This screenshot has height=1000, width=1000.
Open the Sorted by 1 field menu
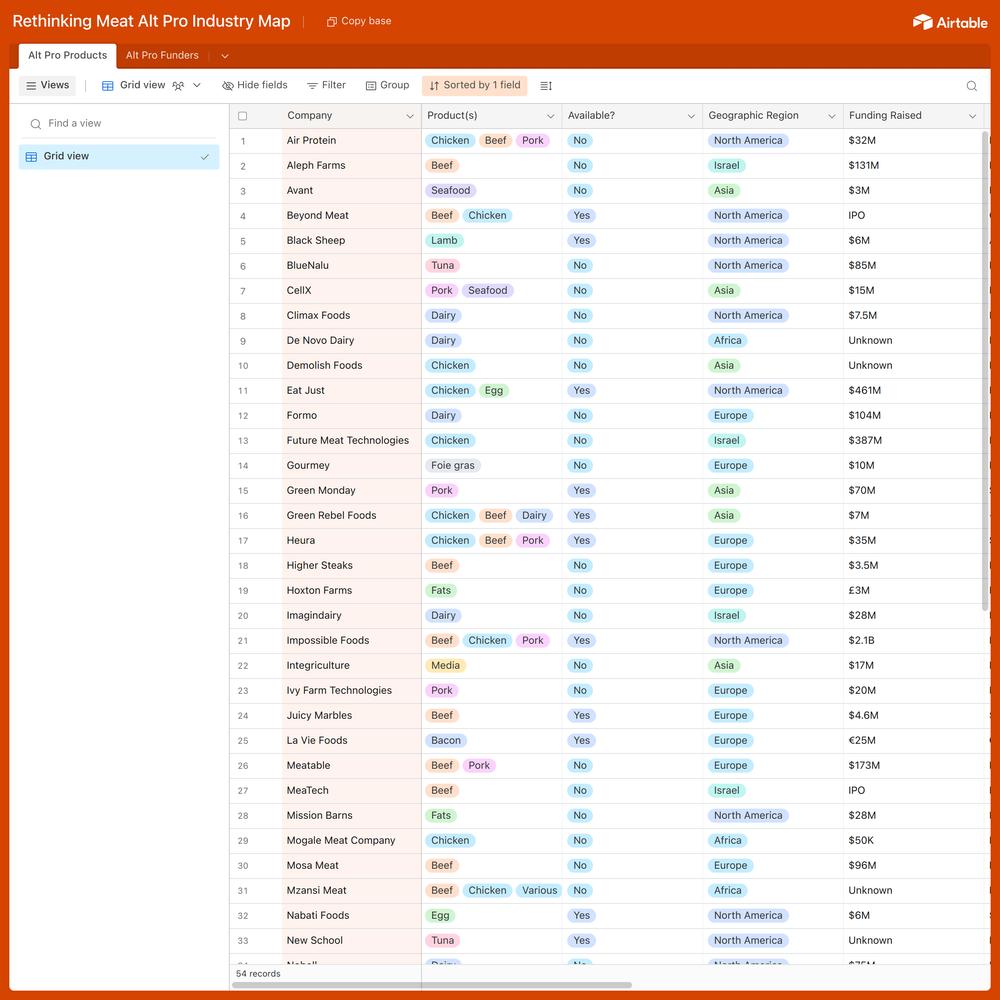(x=474, y=85)
